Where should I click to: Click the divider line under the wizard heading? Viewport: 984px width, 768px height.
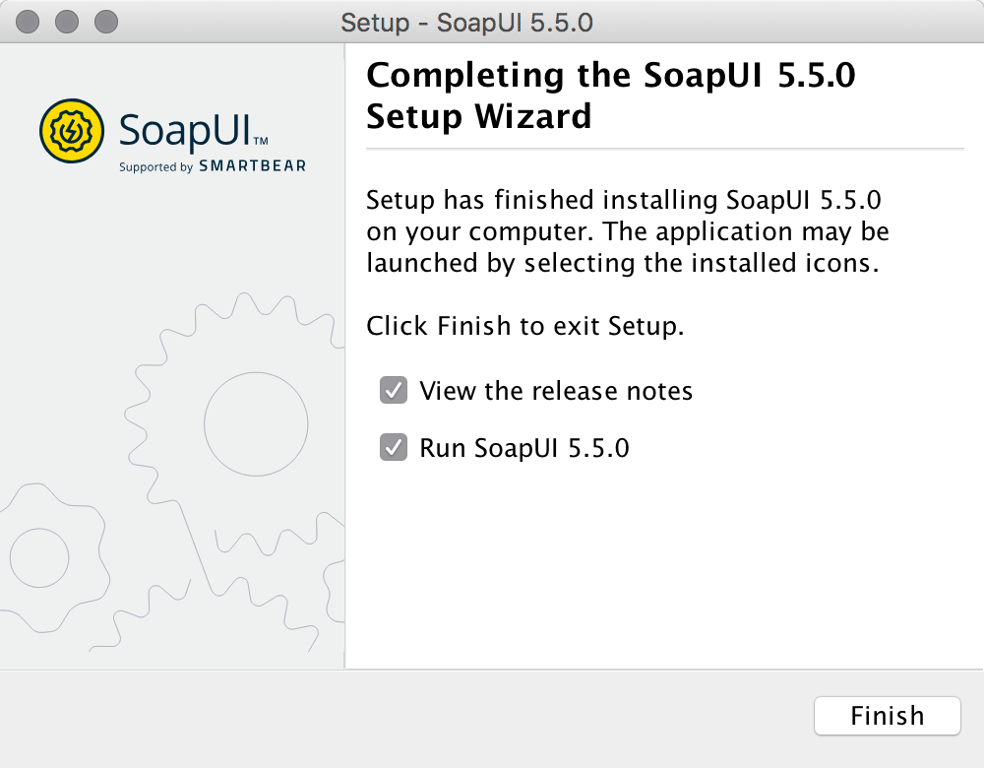[x=664, y=148]
